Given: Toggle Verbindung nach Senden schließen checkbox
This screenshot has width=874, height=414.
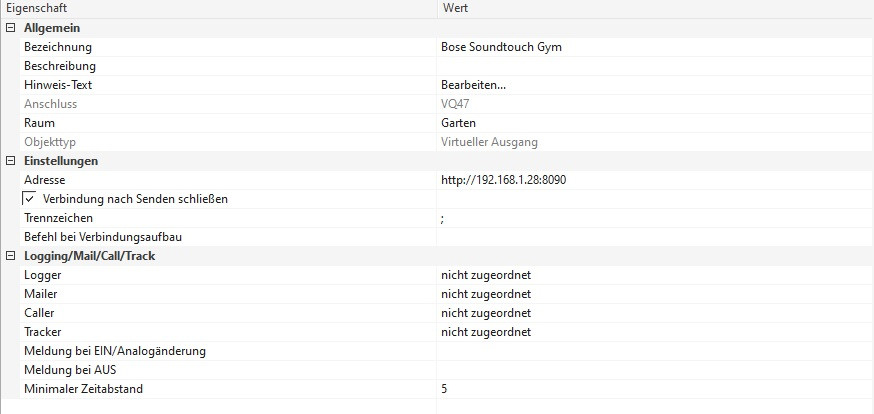Looking at the screenshot, I should click(30, 199).
